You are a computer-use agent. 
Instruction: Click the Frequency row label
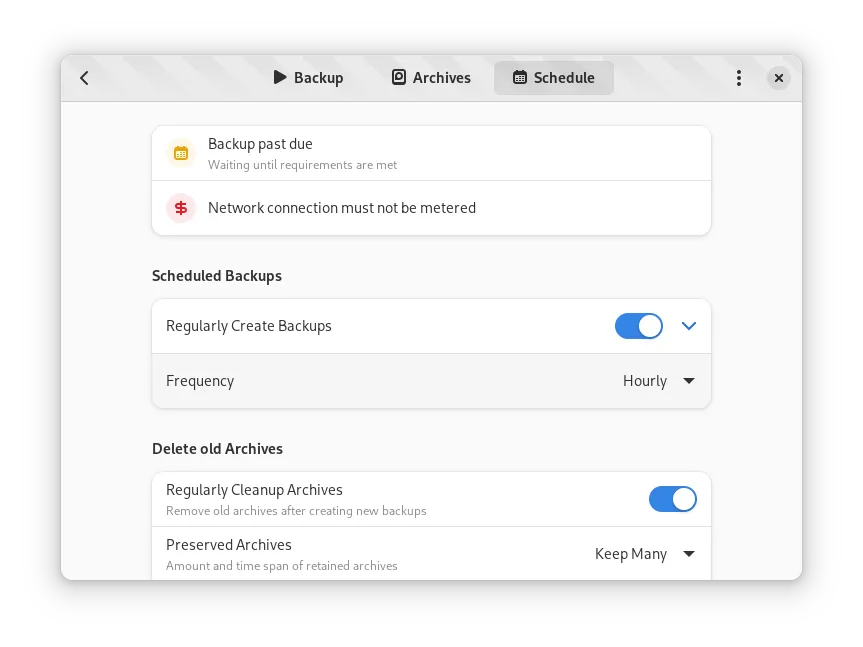(200, 381)
